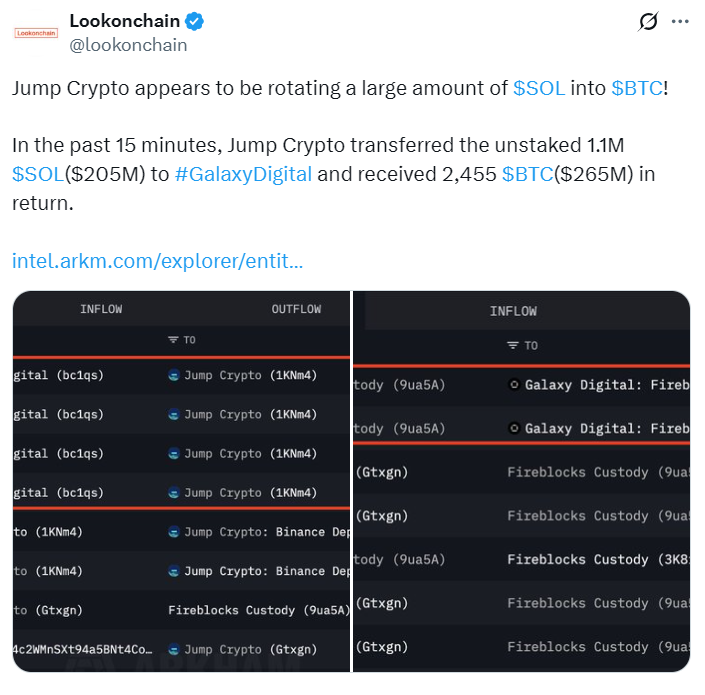Click the filter icon in the left TO header
Screen dimensions: 705x695
173,340
